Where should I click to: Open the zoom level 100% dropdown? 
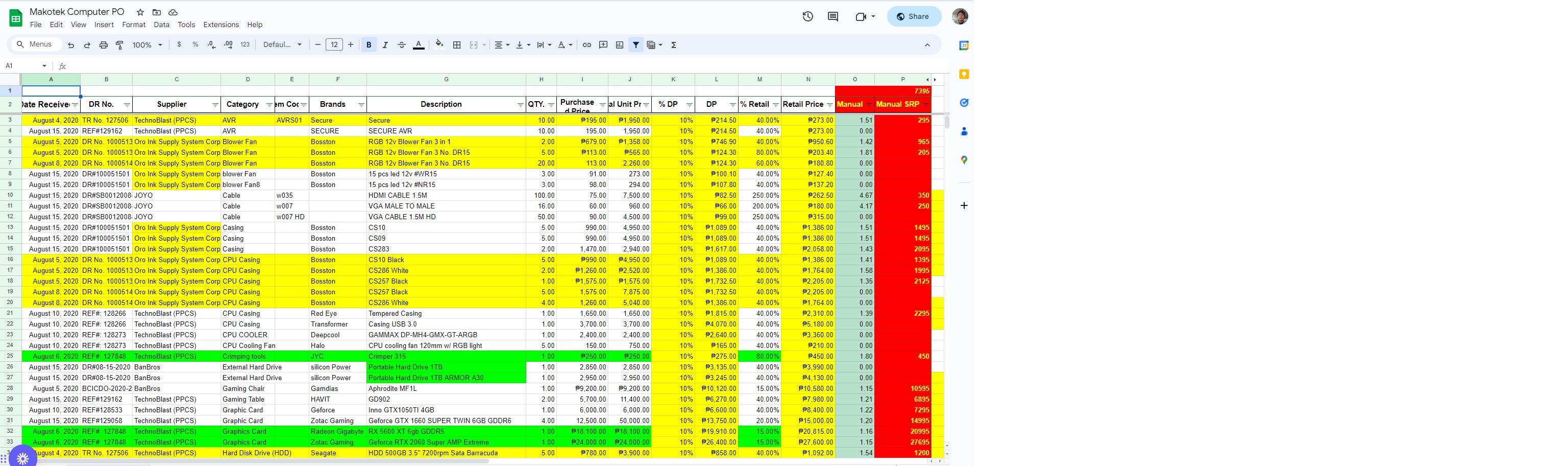[x=148, y=45]
